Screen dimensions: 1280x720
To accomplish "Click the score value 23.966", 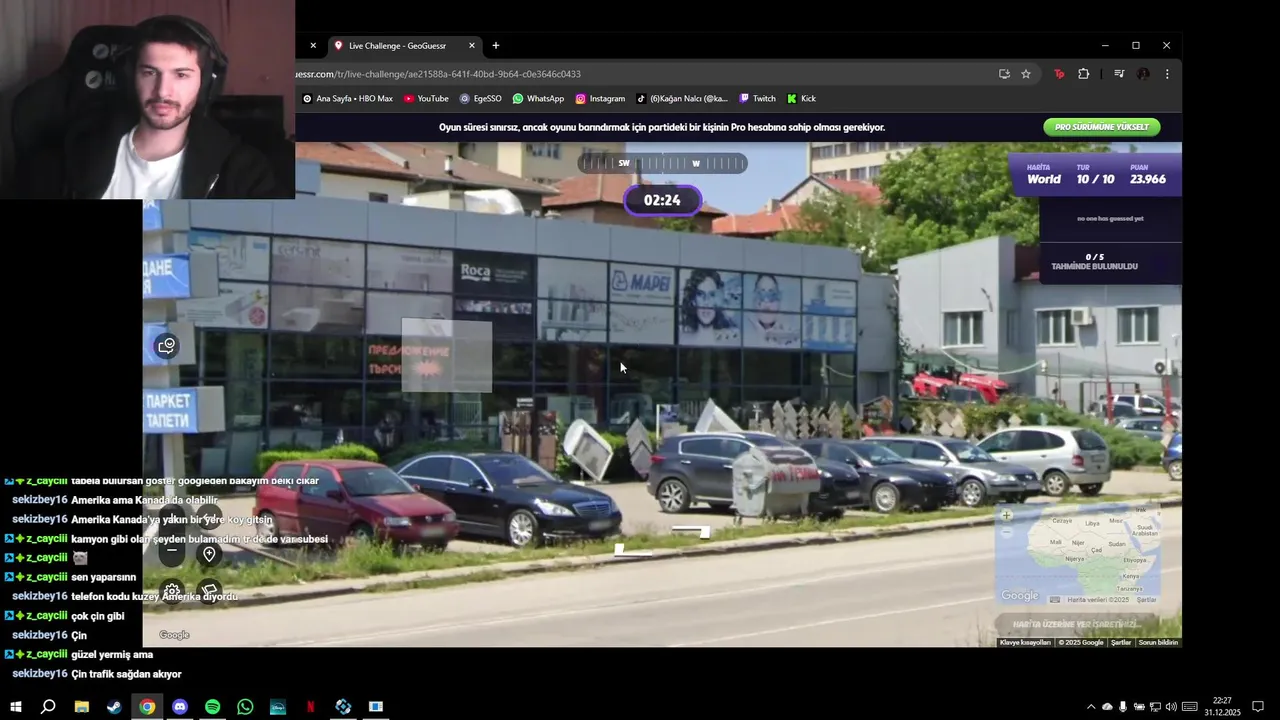I will point(1148,179).
